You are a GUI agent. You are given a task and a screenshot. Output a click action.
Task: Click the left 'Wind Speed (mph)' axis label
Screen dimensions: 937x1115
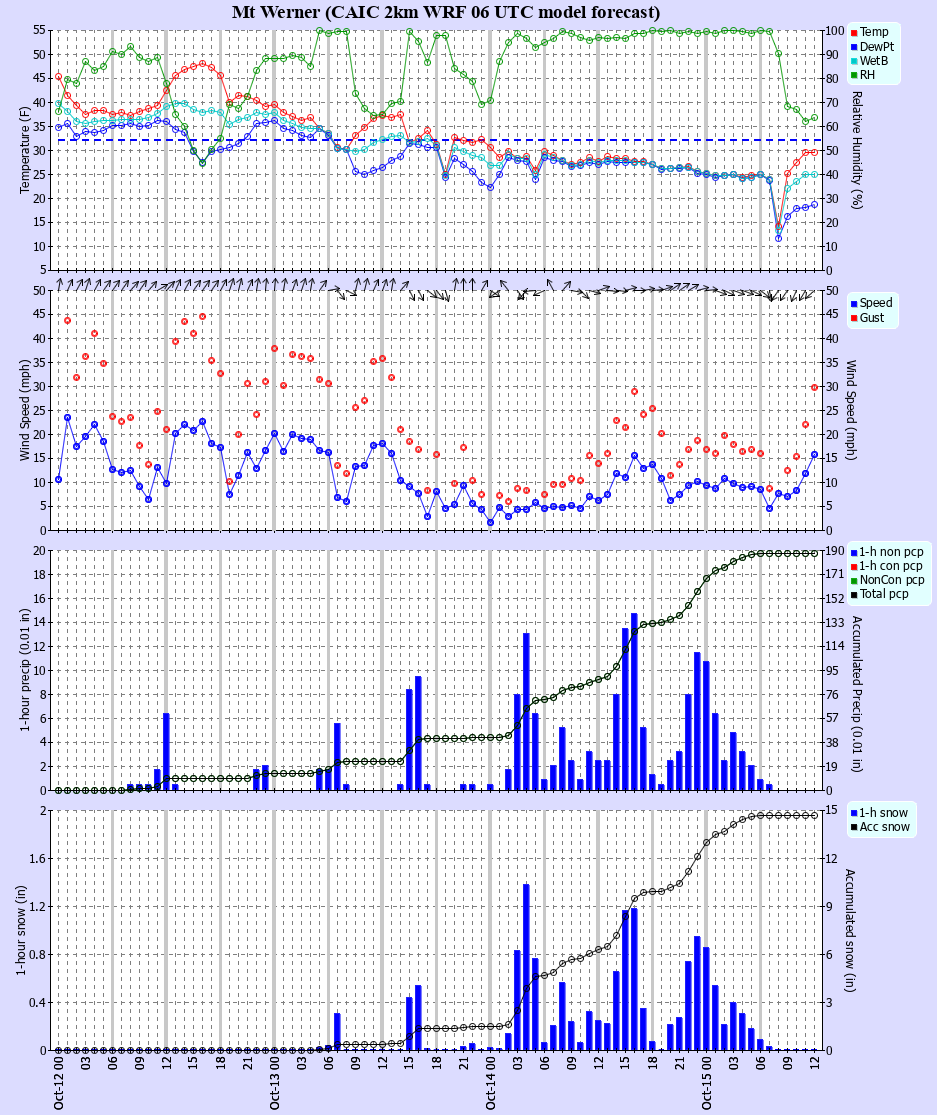(25, 410)
